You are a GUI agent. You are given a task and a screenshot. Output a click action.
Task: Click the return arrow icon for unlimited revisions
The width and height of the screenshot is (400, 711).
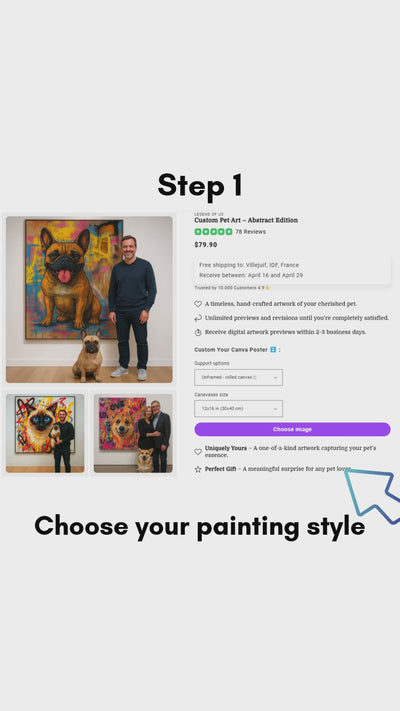[x=198, y=318]
